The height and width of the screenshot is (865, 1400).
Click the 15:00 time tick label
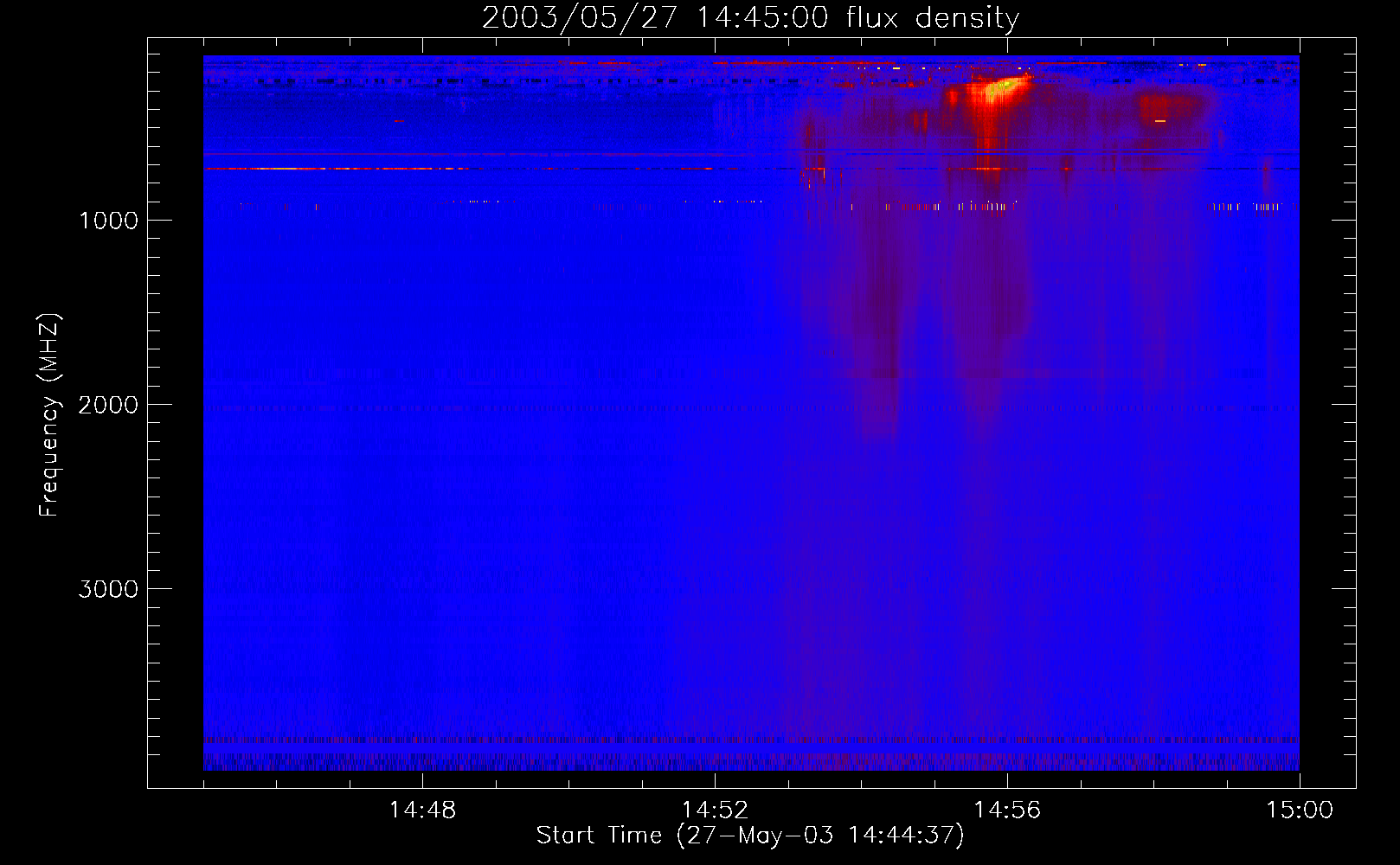[x=1300, y=811]
